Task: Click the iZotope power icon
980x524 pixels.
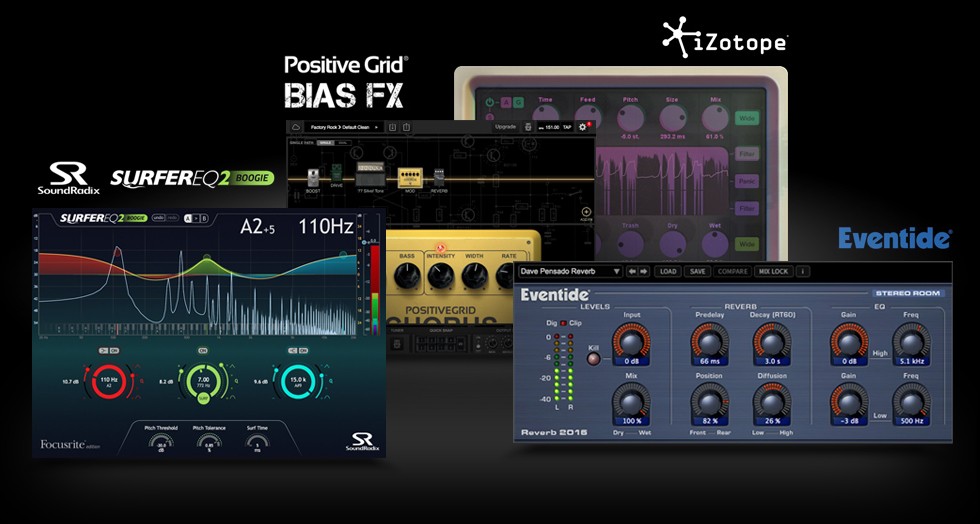Action: click(x=489, y=103)
